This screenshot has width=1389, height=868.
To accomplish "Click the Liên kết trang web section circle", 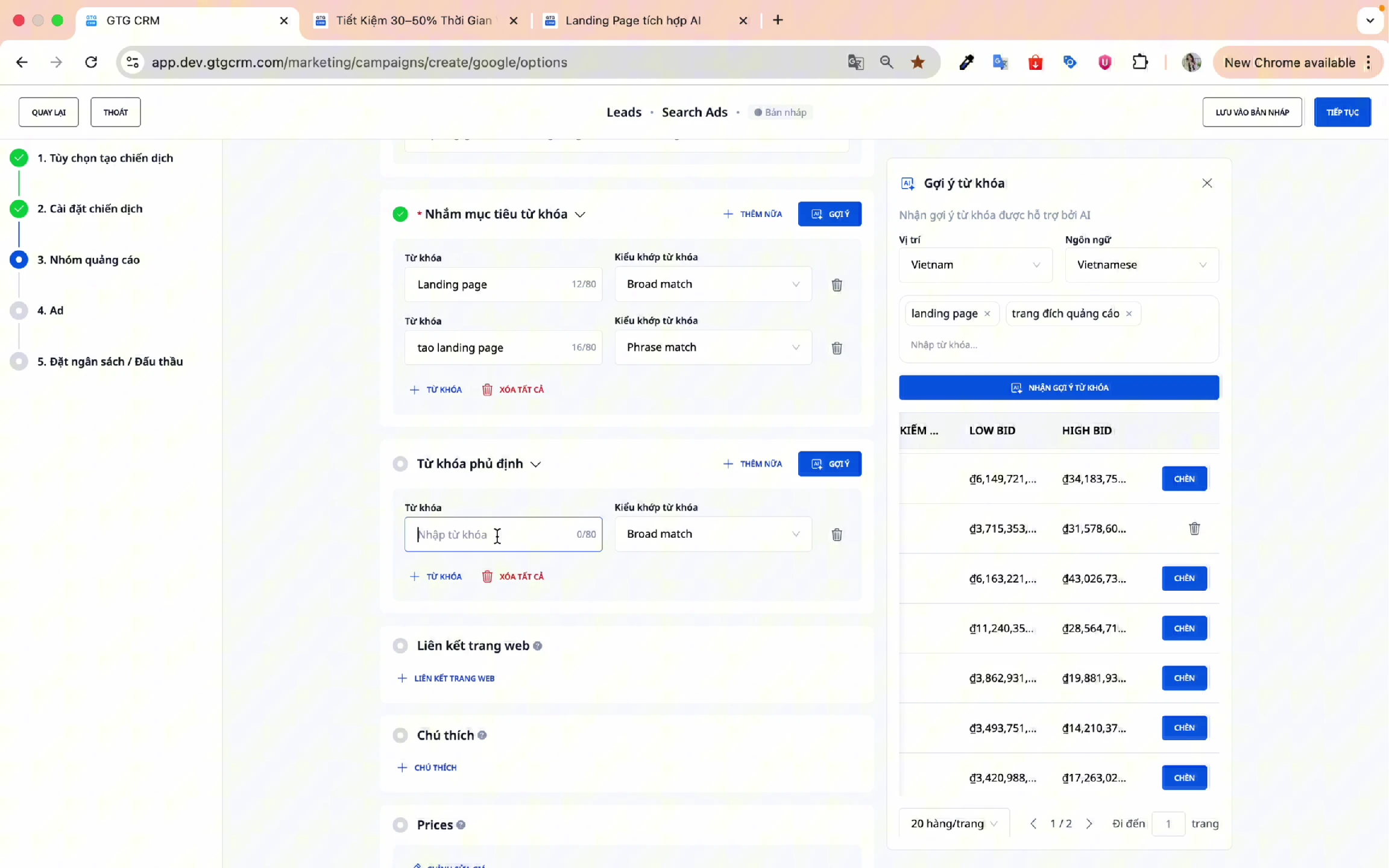I will 400,646.
